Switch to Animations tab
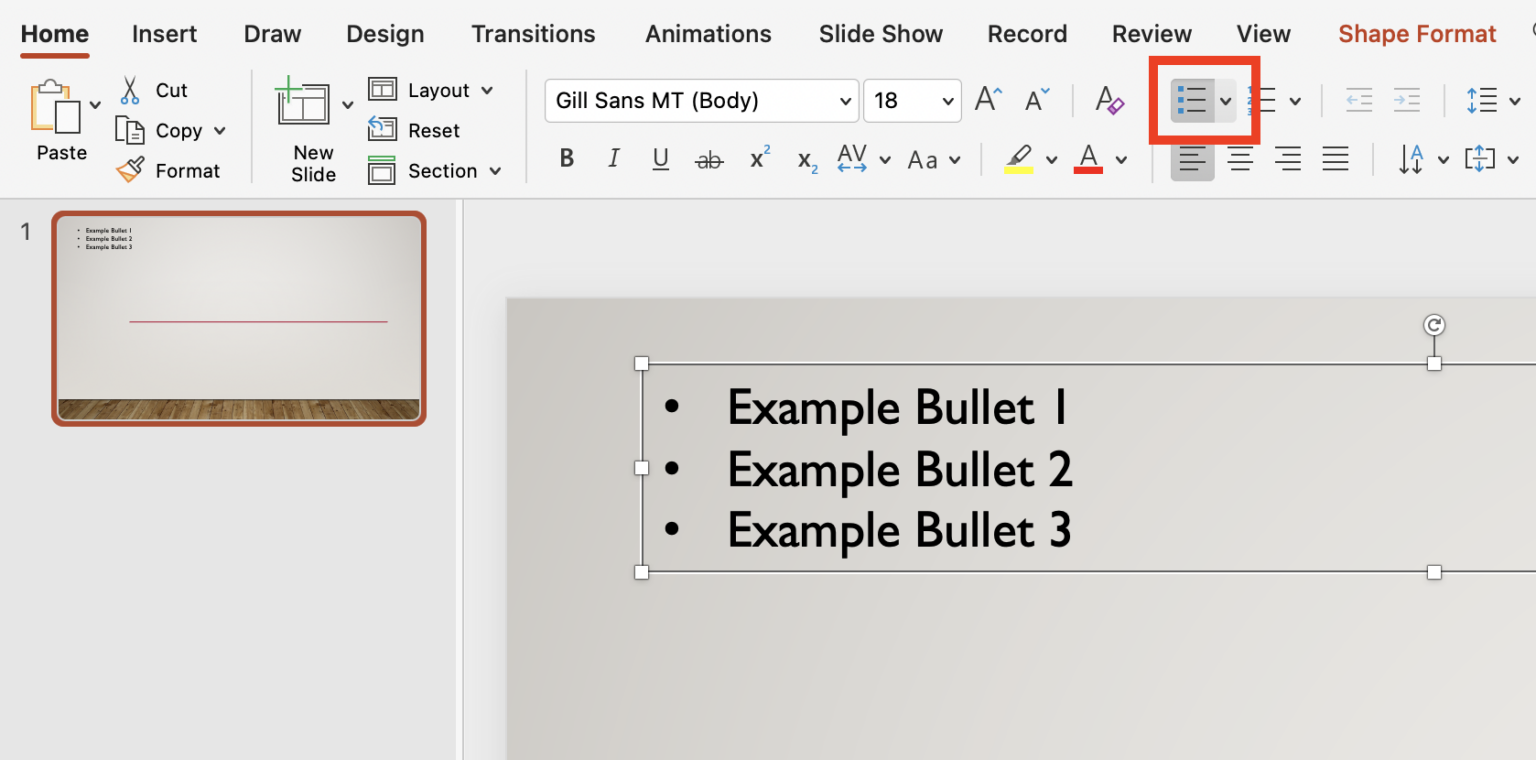Screen dimensions: 1536x760 point(708,34)
